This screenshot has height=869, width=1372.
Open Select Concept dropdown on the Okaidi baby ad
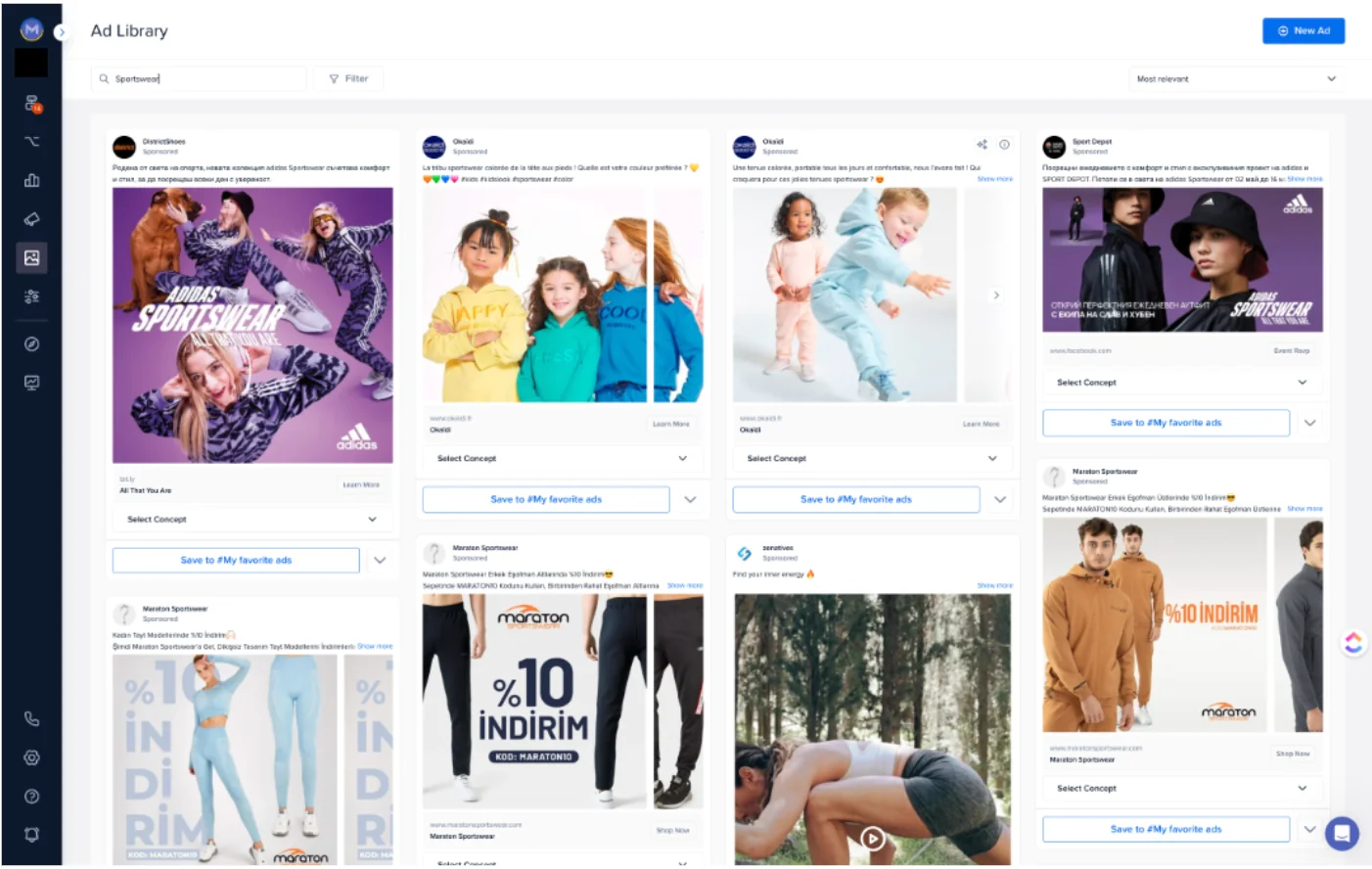point(872,458)
